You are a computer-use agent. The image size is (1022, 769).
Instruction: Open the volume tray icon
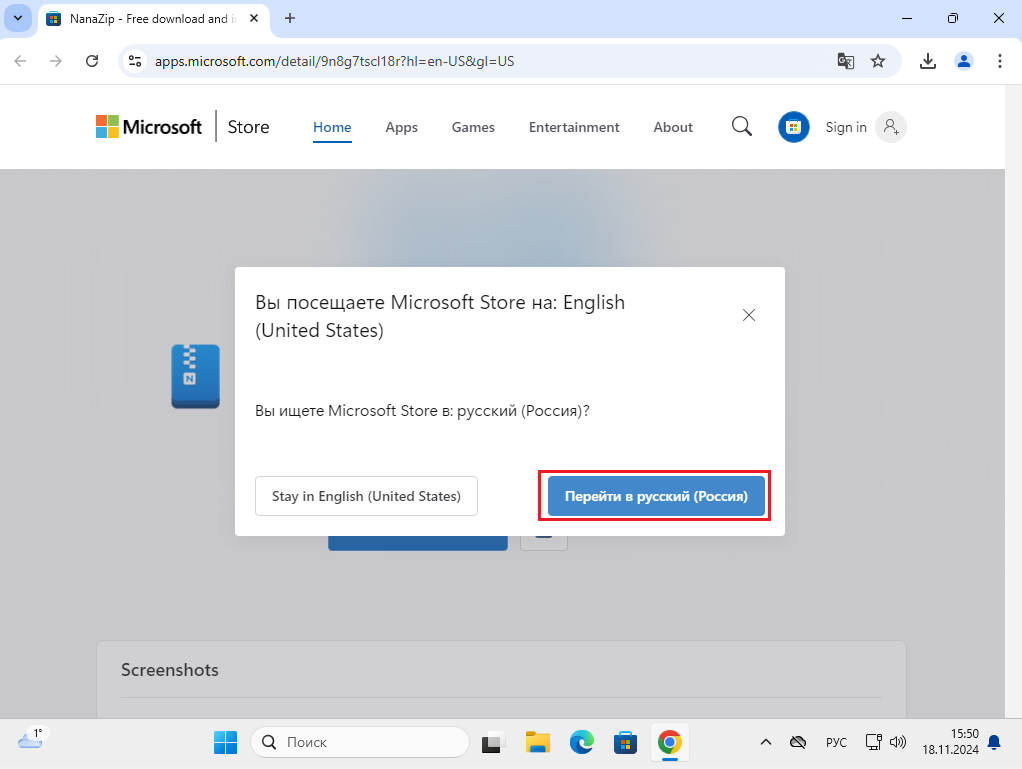pos(898,742)
